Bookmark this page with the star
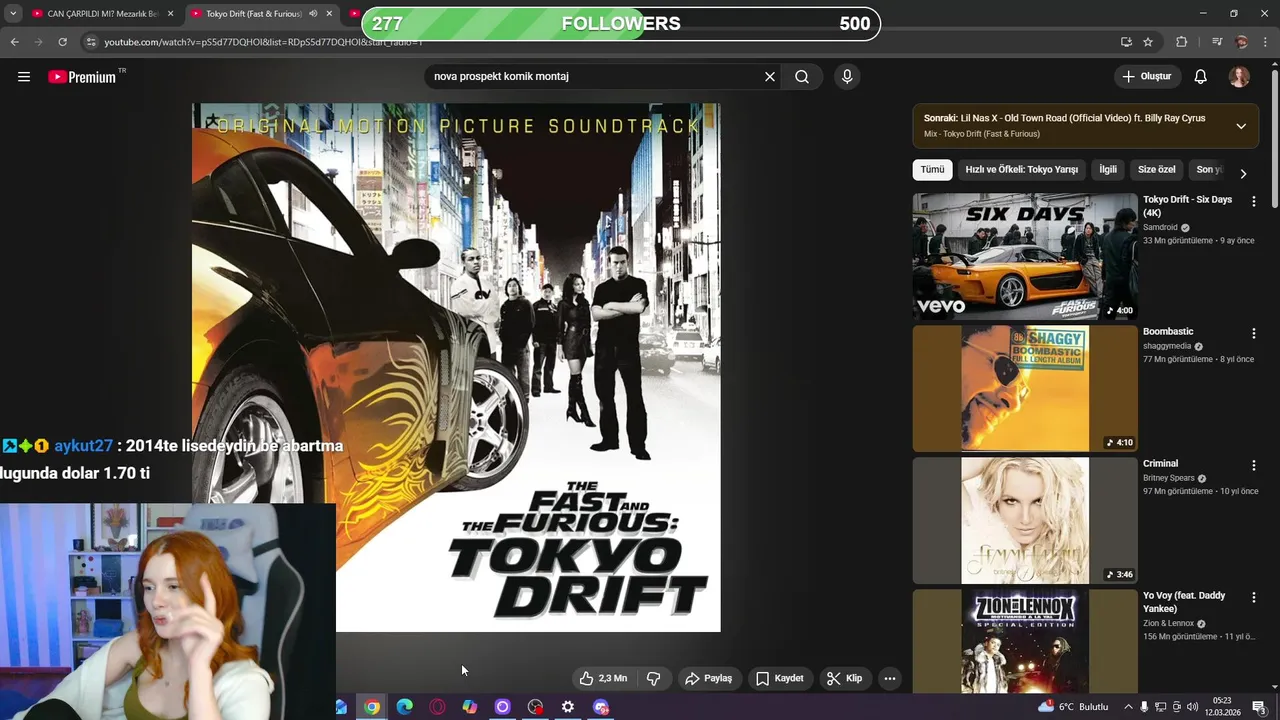Image resolution: width=1280 pixels, height=720 pixels. (1148, 42)
